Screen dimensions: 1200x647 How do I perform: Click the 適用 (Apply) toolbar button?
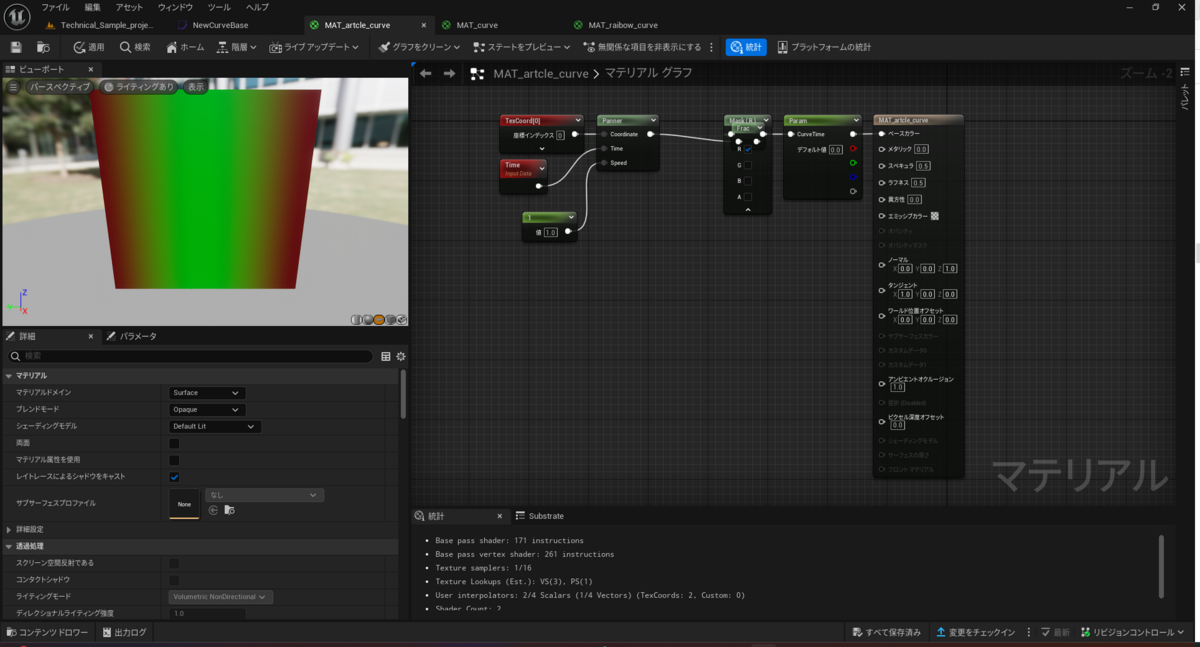coord(88,47)
